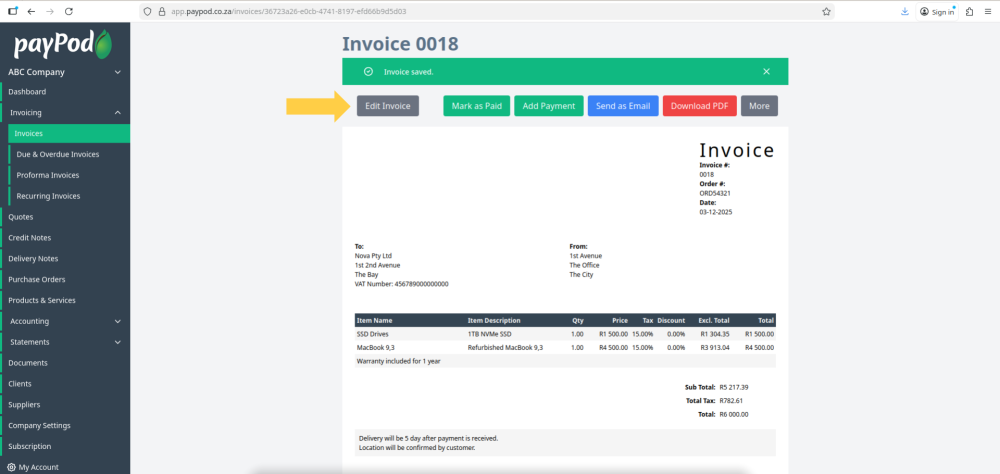Open Credit Notes in the sidebar

point(29,238)
